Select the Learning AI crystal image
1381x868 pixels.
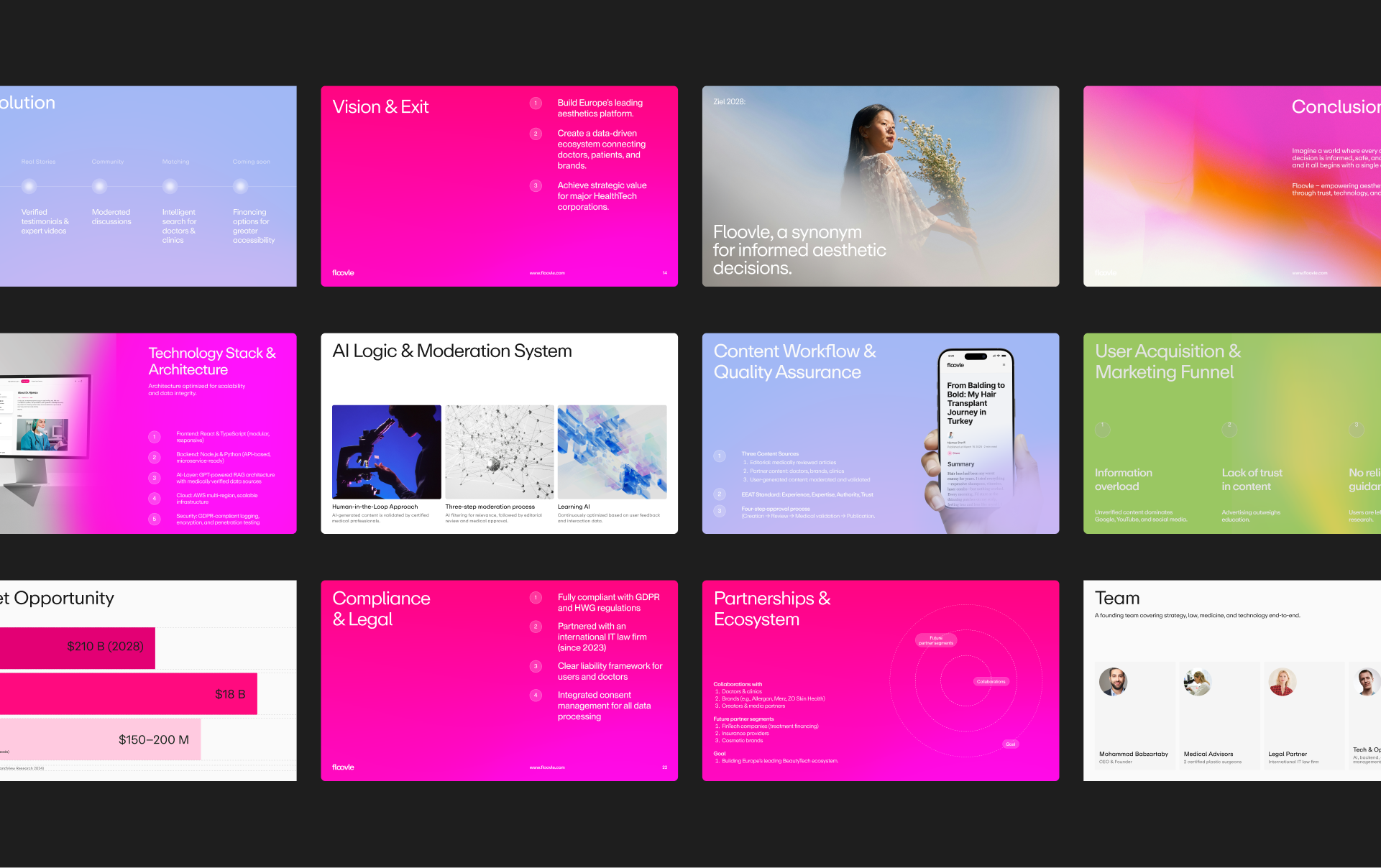click(x=612, y=452)
